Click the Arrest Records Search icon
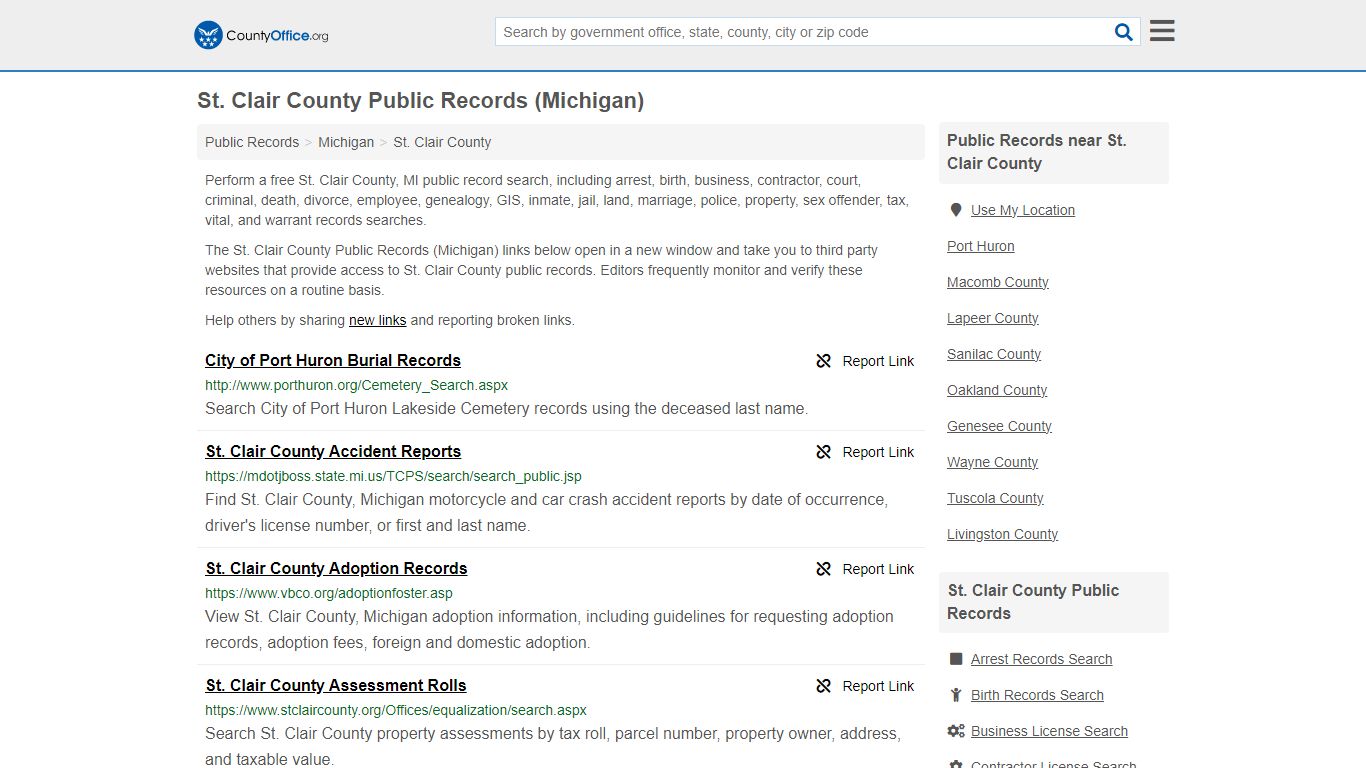 pos(956,659)
